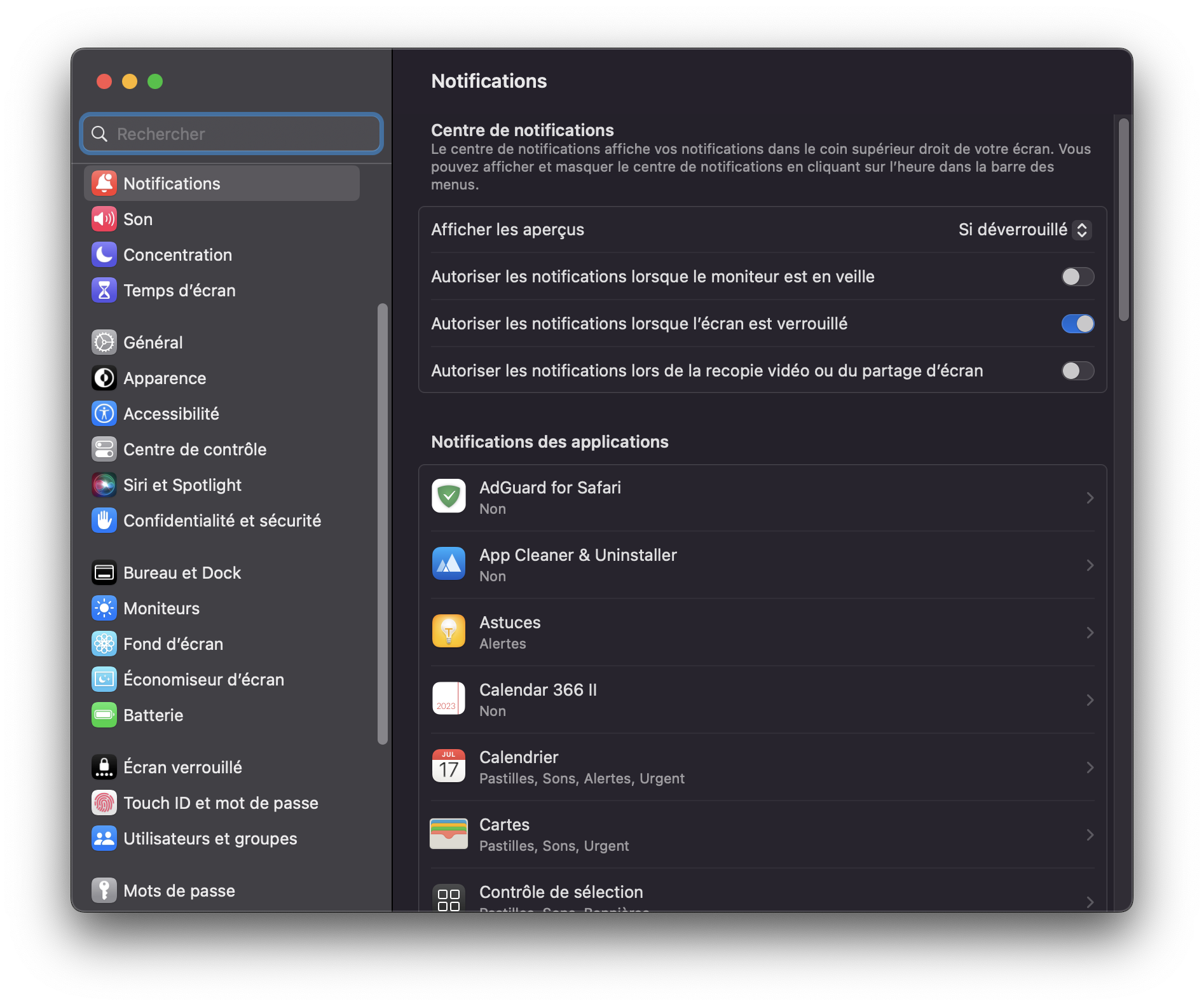Click the right pane vertical scrollbar
This screenshot has width=1204, height=1006.
coord(1123,219)
